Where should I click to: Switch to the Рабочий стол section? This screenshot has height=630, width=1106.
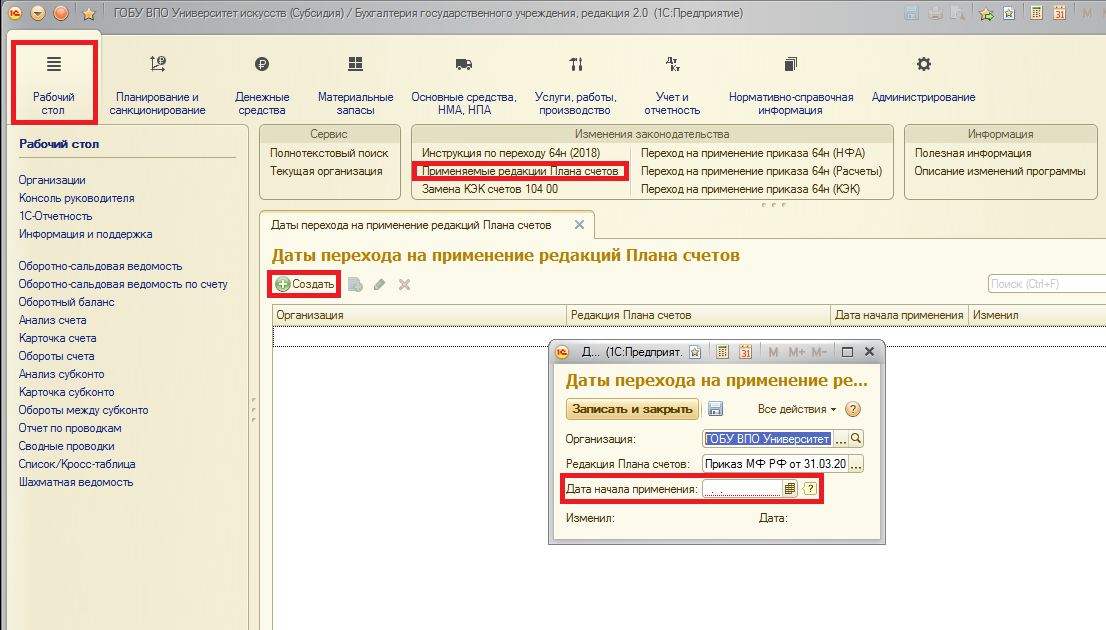point(54,78)
